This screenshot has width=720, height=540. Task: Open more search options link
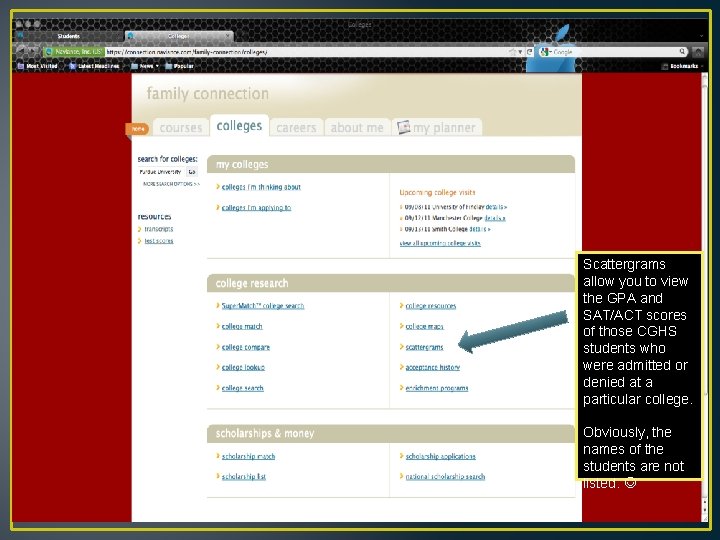(x=171, y=184)
